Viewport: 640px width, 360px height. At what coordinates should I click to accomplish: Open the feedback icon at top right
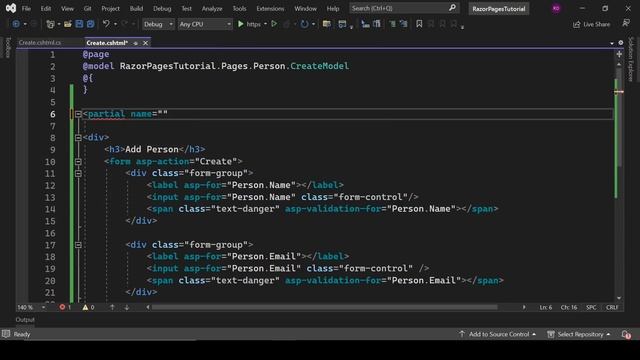[626, 23]
